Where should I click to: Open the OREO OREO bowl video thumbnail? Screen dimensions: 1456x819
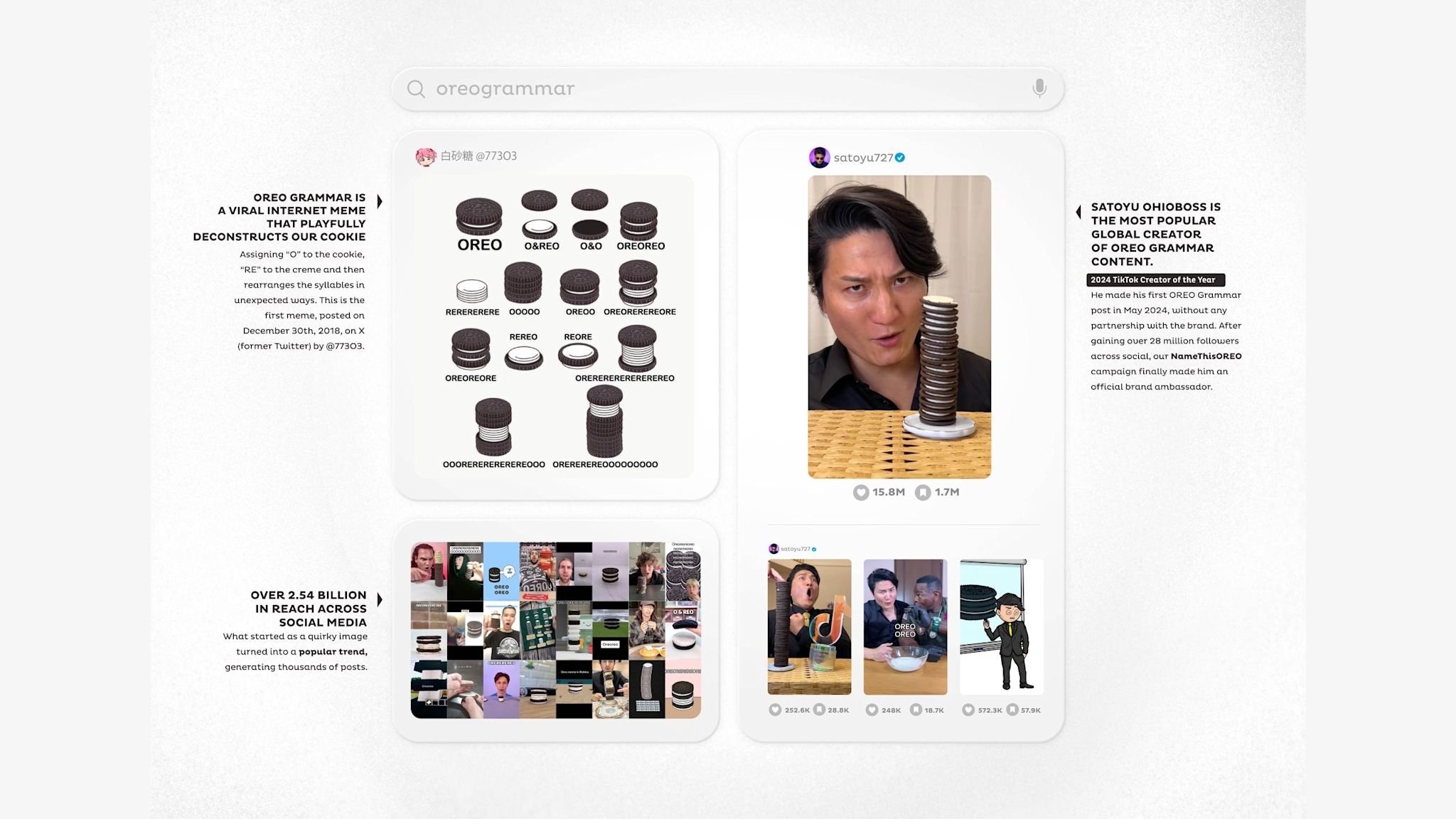pyautogui.click(x=905, y=627)
